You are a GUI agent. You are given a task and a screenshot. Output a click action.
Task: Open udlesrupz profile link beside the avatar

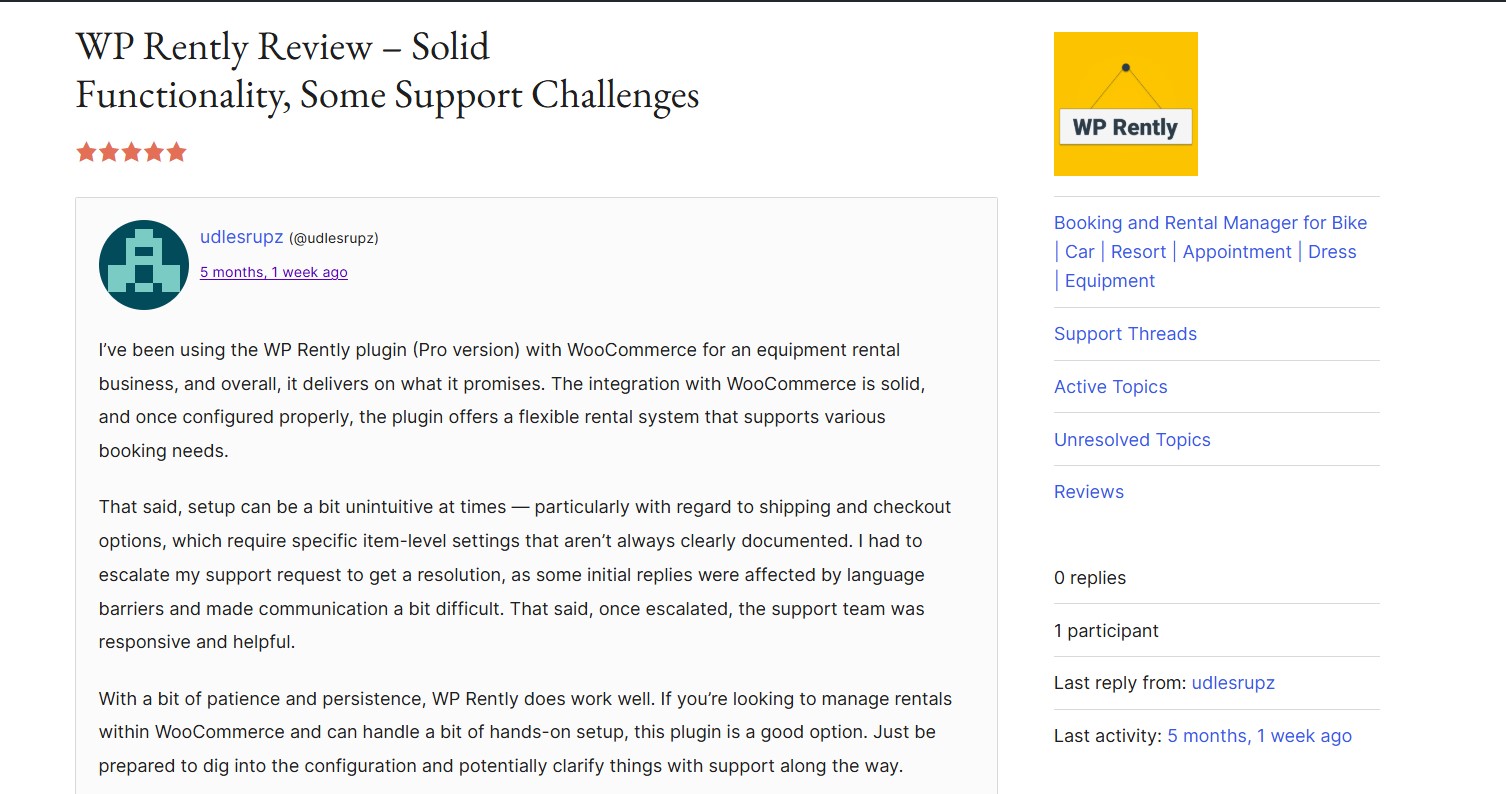241,237
